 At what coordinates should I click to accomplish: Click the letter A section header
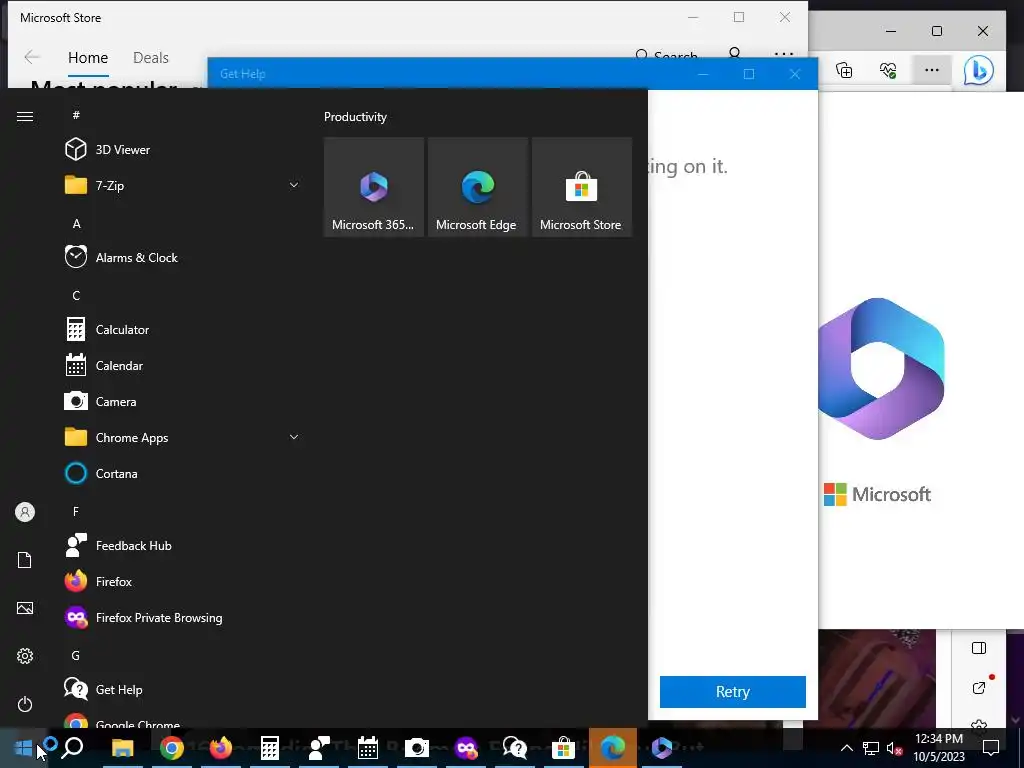[76, 224]
